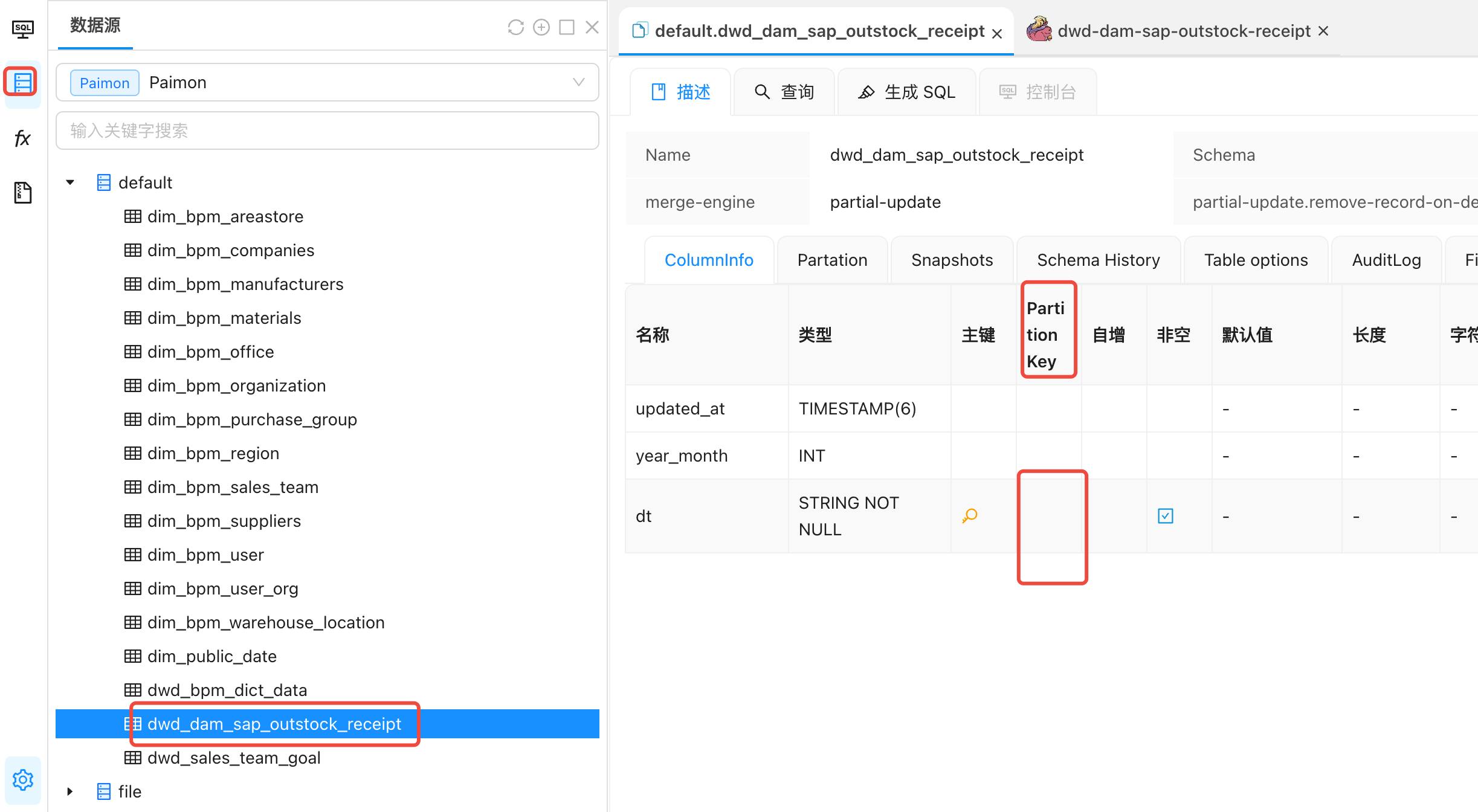Click the square icon in datasource header
The width and height of the screenshot is (1478, 812).
coord(567,27)
